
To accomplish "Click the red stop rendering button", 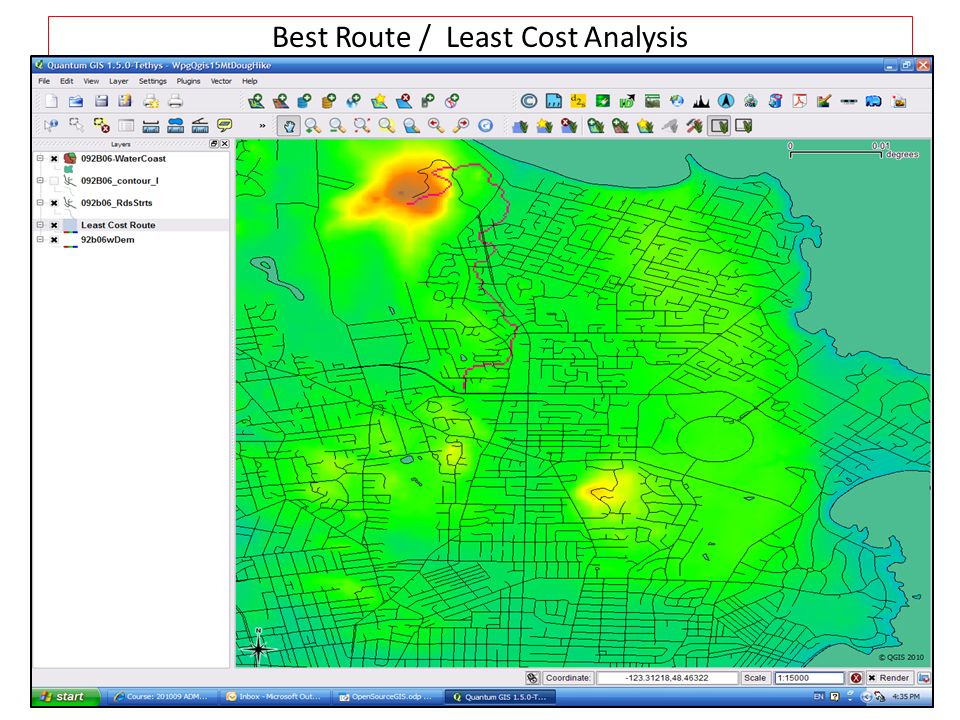I will [x=856, y=678].
